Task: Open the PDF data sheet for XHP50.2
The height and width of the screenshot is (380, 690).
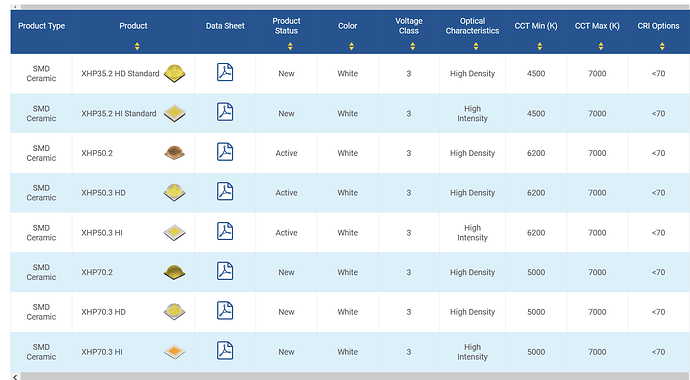Action: (225, 152)
